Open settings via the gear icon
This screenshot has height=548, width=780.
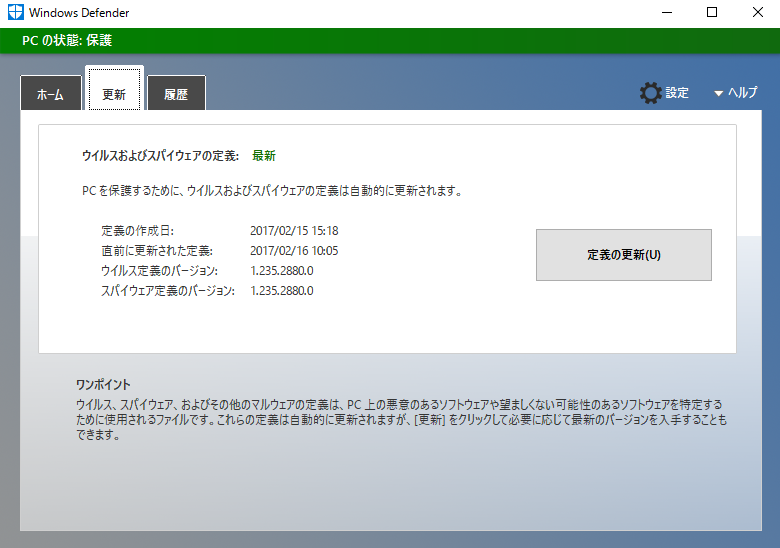point(650,93)
